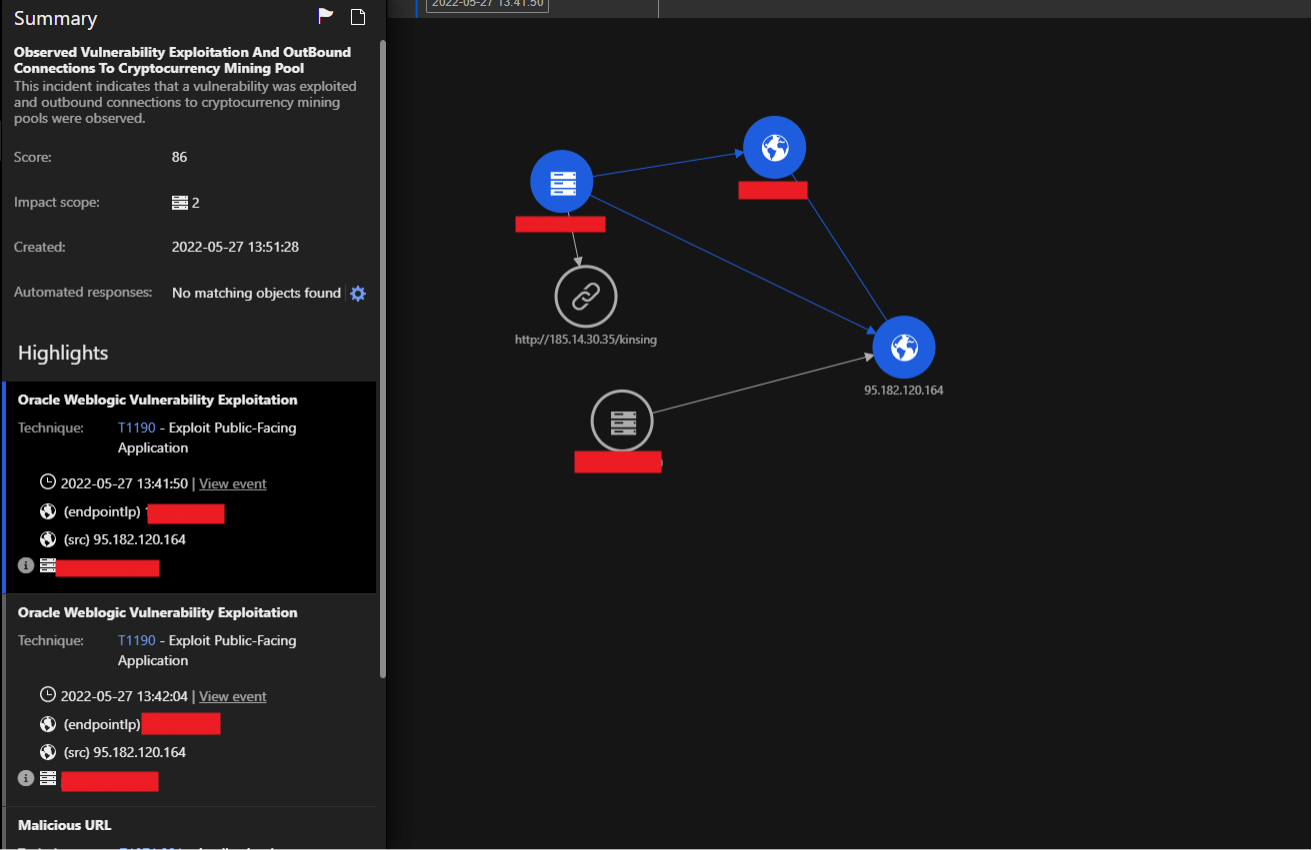Open View event for 13:41:50 entry
The height and width of the screenshot is (850, 1312).
[232, 484]
